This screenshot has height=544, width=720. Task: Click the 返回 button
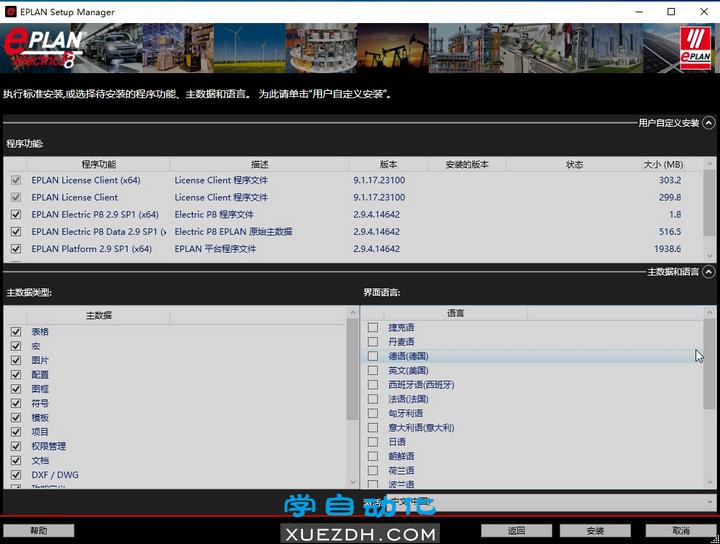pyautogui.click(x=517, y=531)
